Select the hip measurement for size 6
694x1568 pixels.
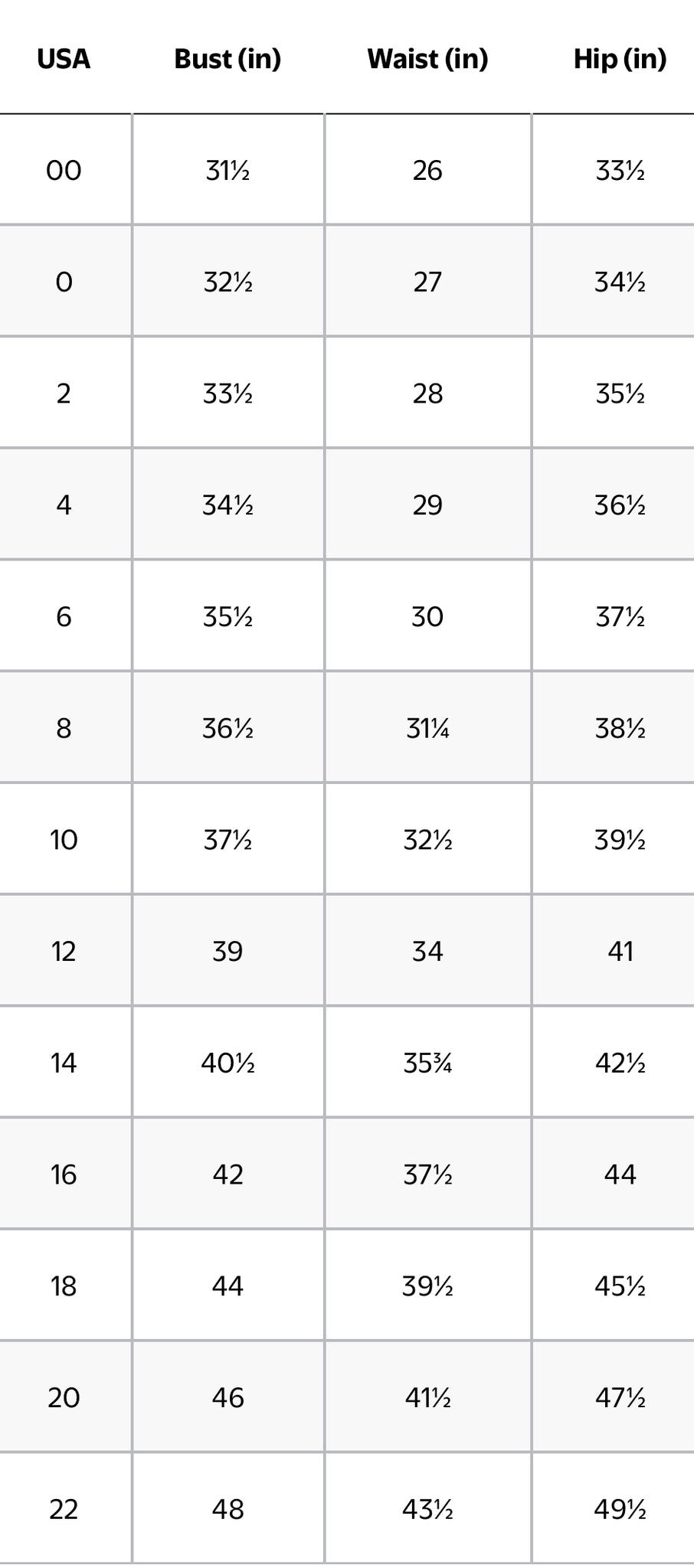click(620, 616)
